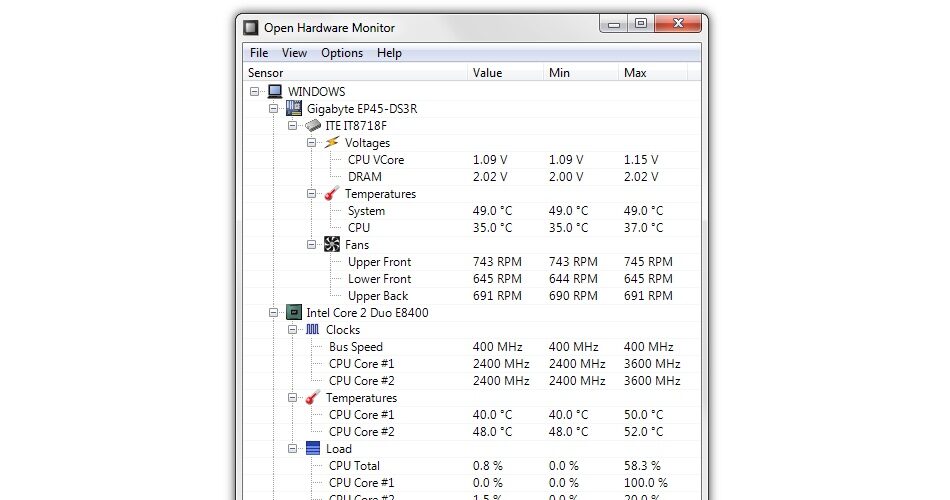Image resolution: width=950 pixels, height=500 pixels.
Task: Click the Gigabyte EP45-DS3R motherboard icon
Action: [x=294, y=109]
